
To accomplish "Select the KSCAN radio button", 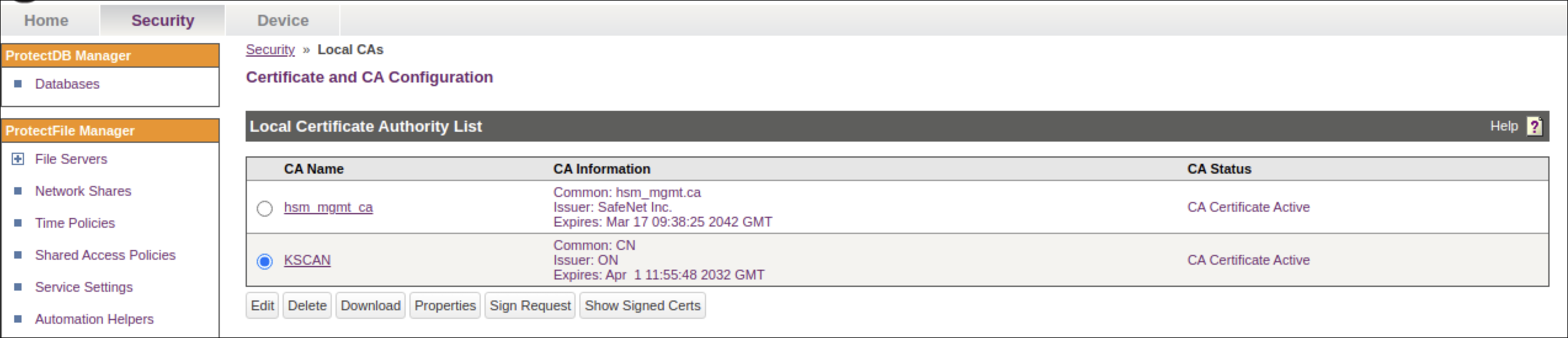I will (265, 262).
